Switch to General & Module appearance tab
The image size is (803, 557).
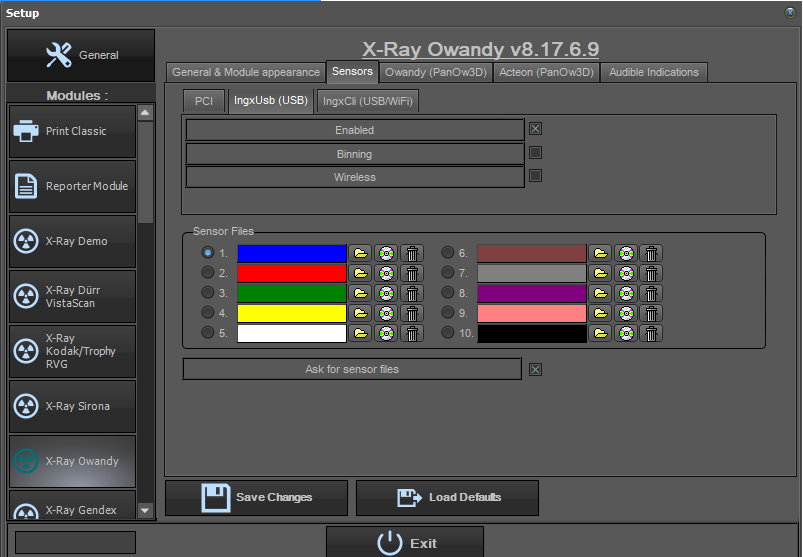[246, 72]
